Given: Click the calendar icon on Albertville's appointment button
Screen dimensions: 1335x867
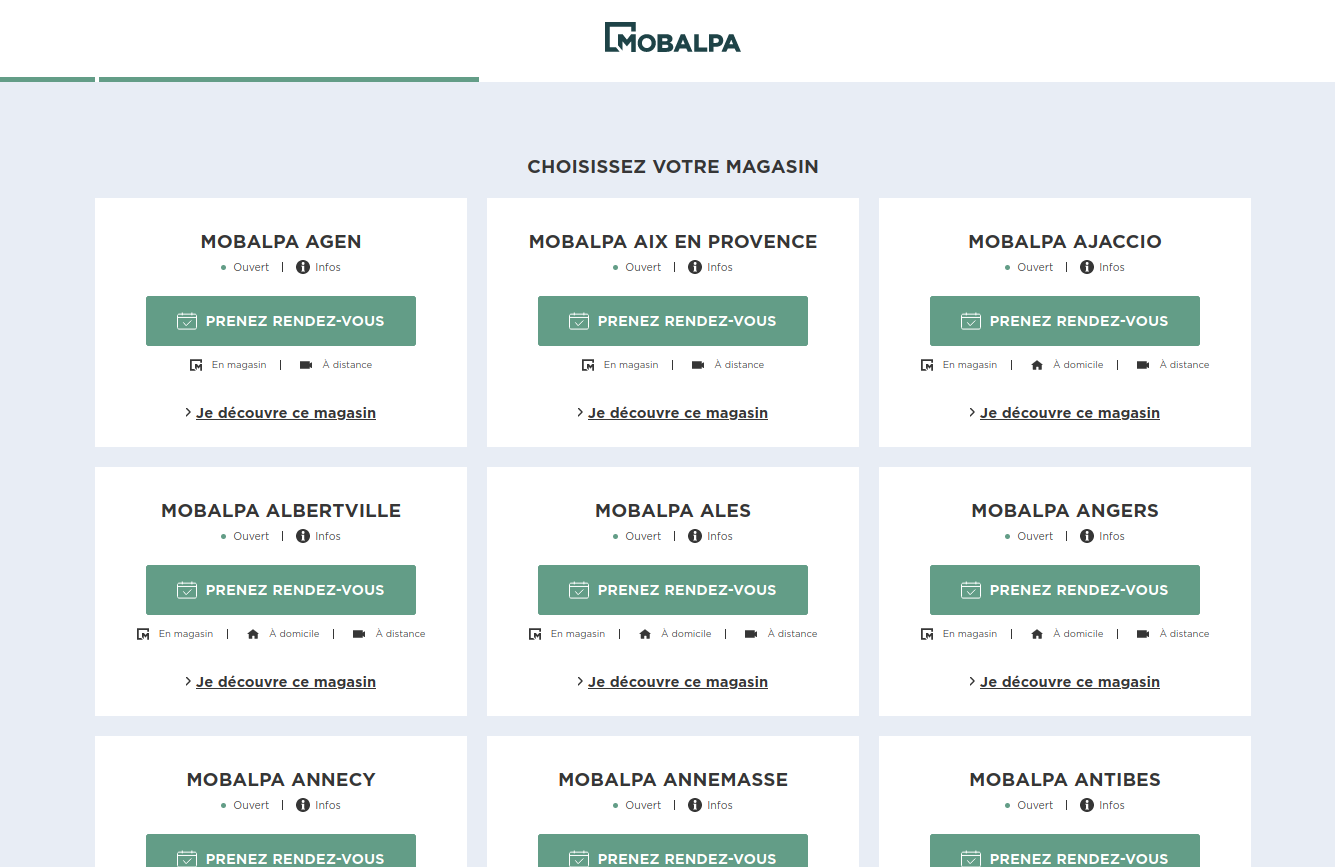Looking at the screenshot, I should [x=187, y=590].
